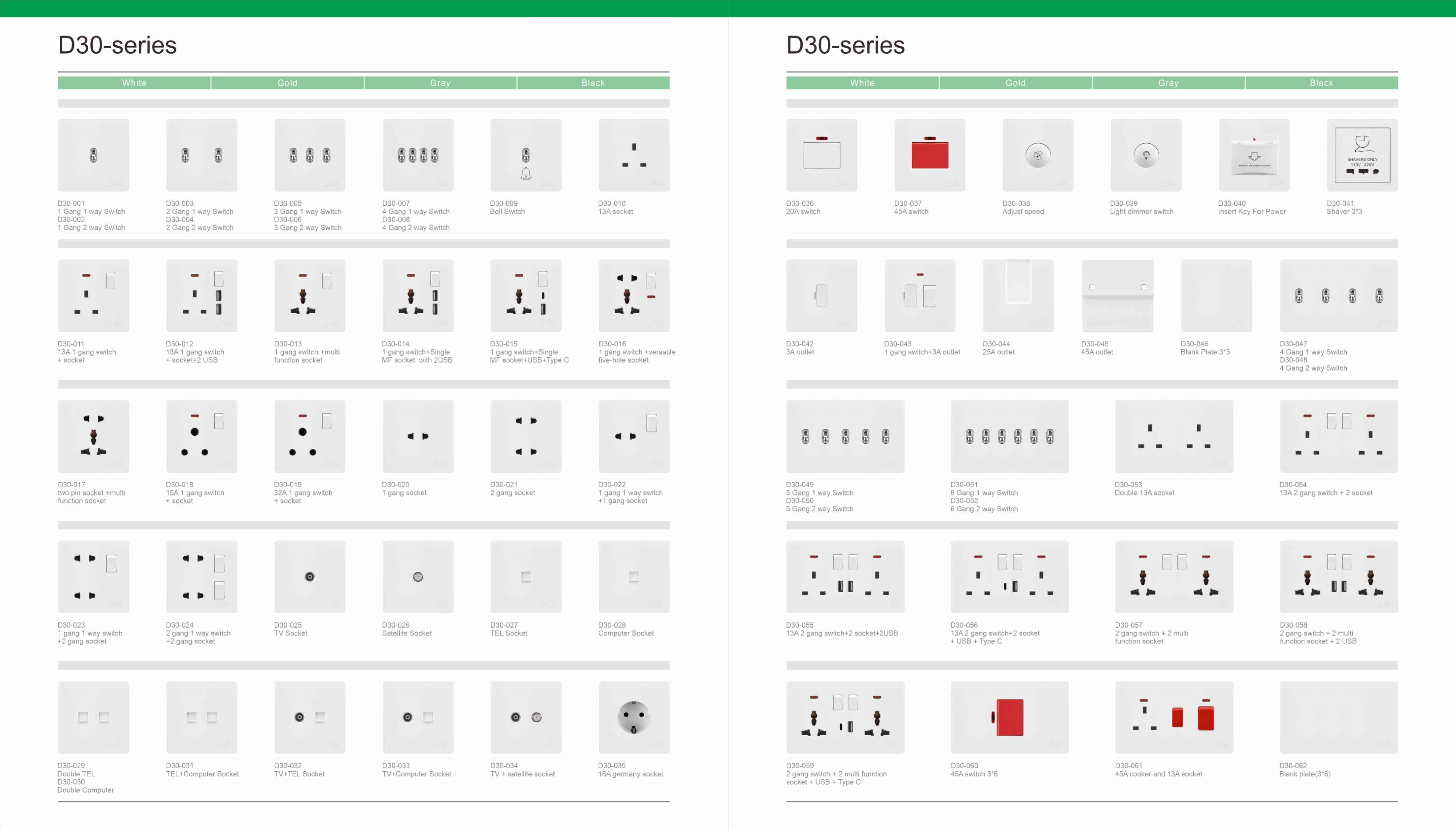This screenshot has width=1456, height=830.
Task: Click the "13A 2 gang switch + 2 socket" label
Action: (1326, 493)
